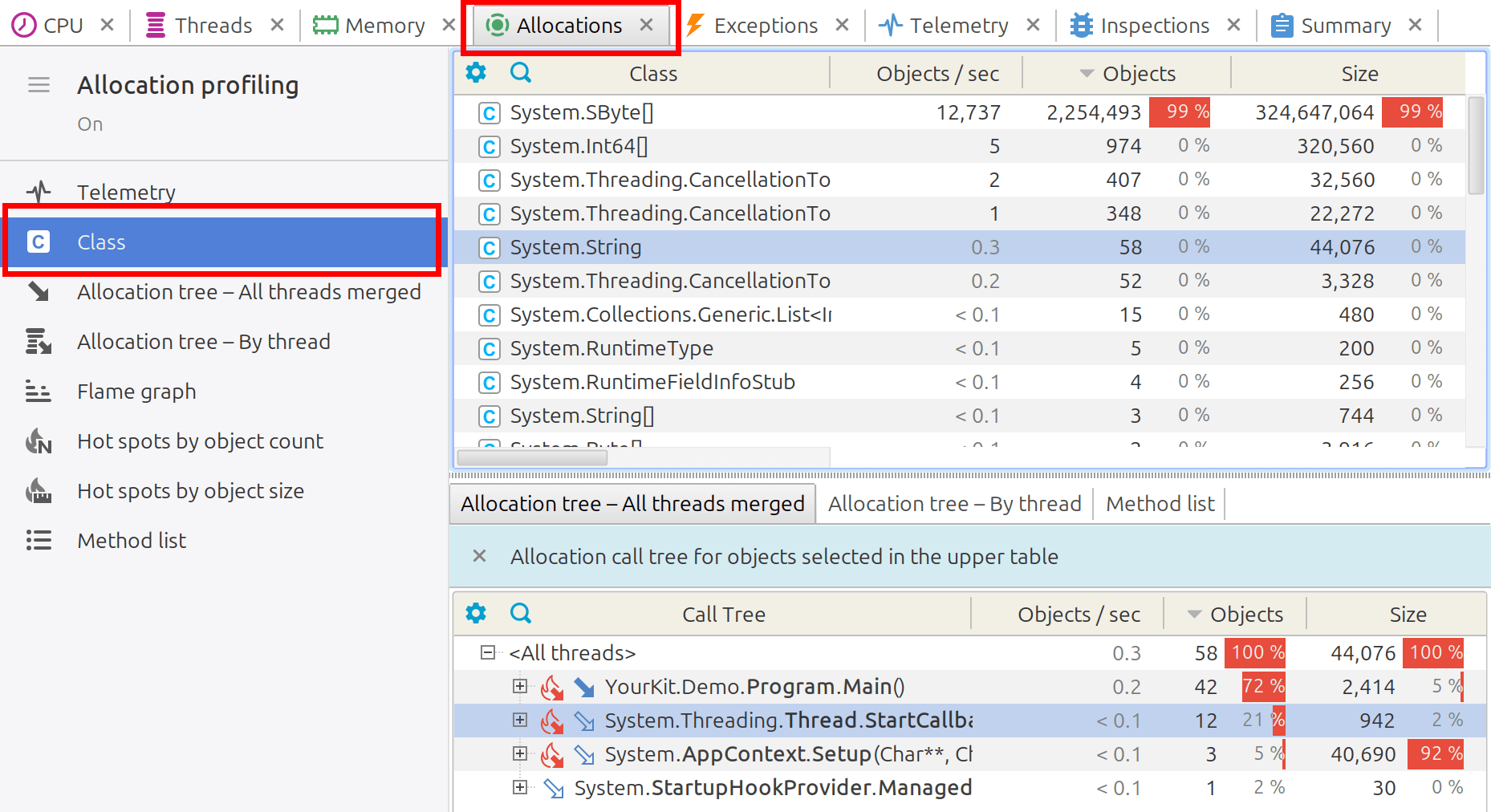
Task: Close the Exceptions tab
Action: (842, 26)
